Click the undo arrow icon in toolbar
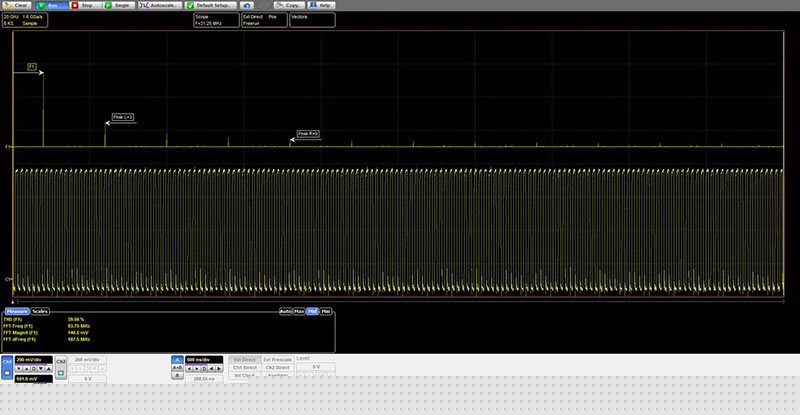Viewport: 800px width, 415px height. tap(247, 5)
